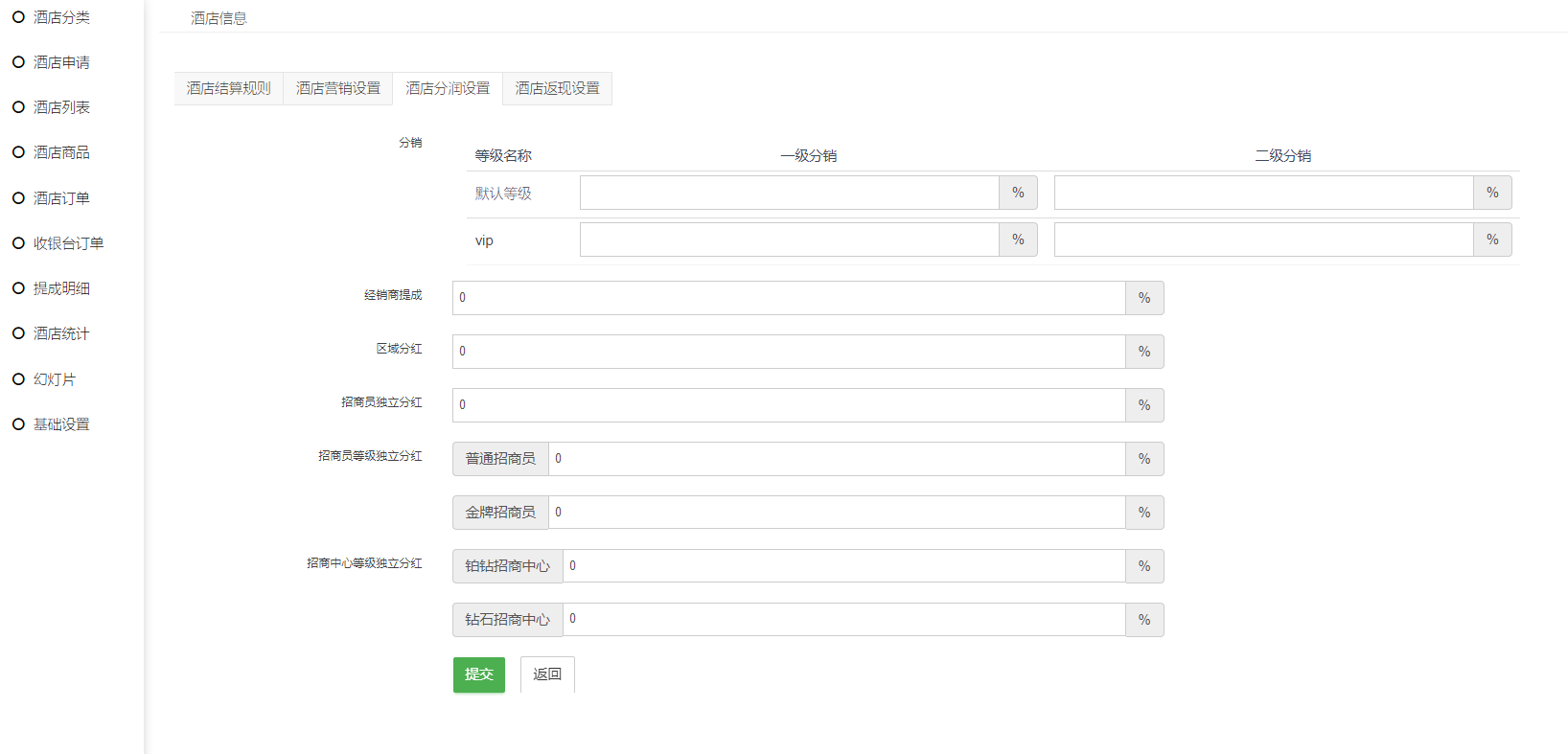Go to 酒店统计 in the sidebar
The width and height of the screenshot is (1568, 754).
coord(61,333)
